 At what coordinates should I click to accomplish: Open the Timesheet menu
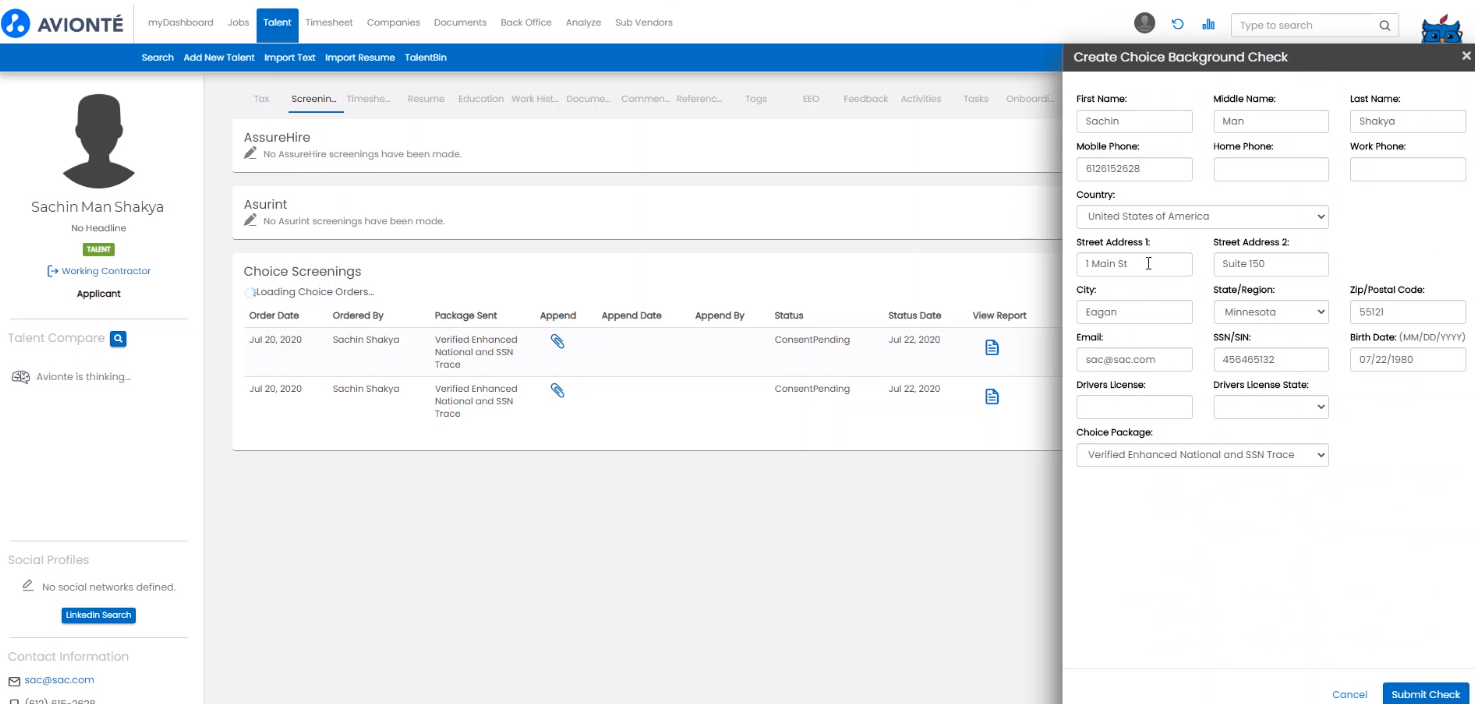pos(329,22)
